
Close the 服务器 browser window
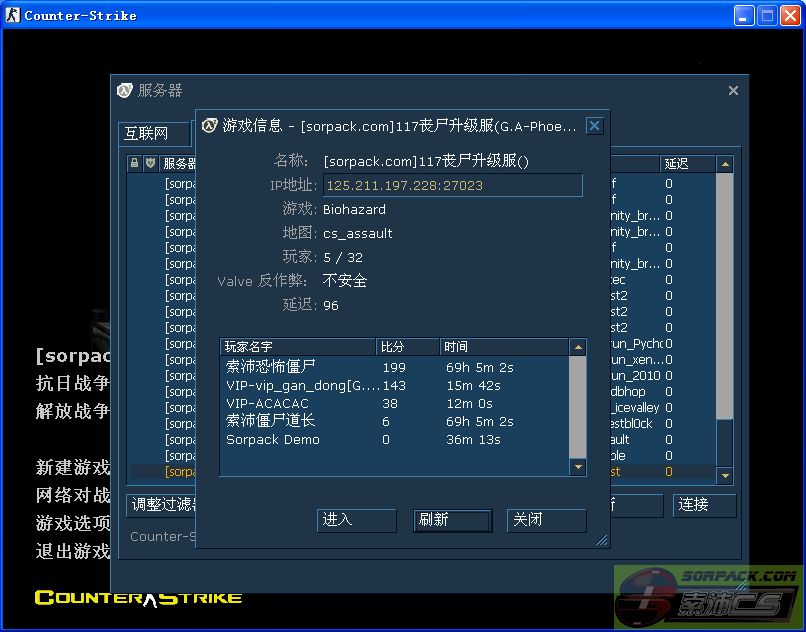pyautogui.click(x=733, y=91)
